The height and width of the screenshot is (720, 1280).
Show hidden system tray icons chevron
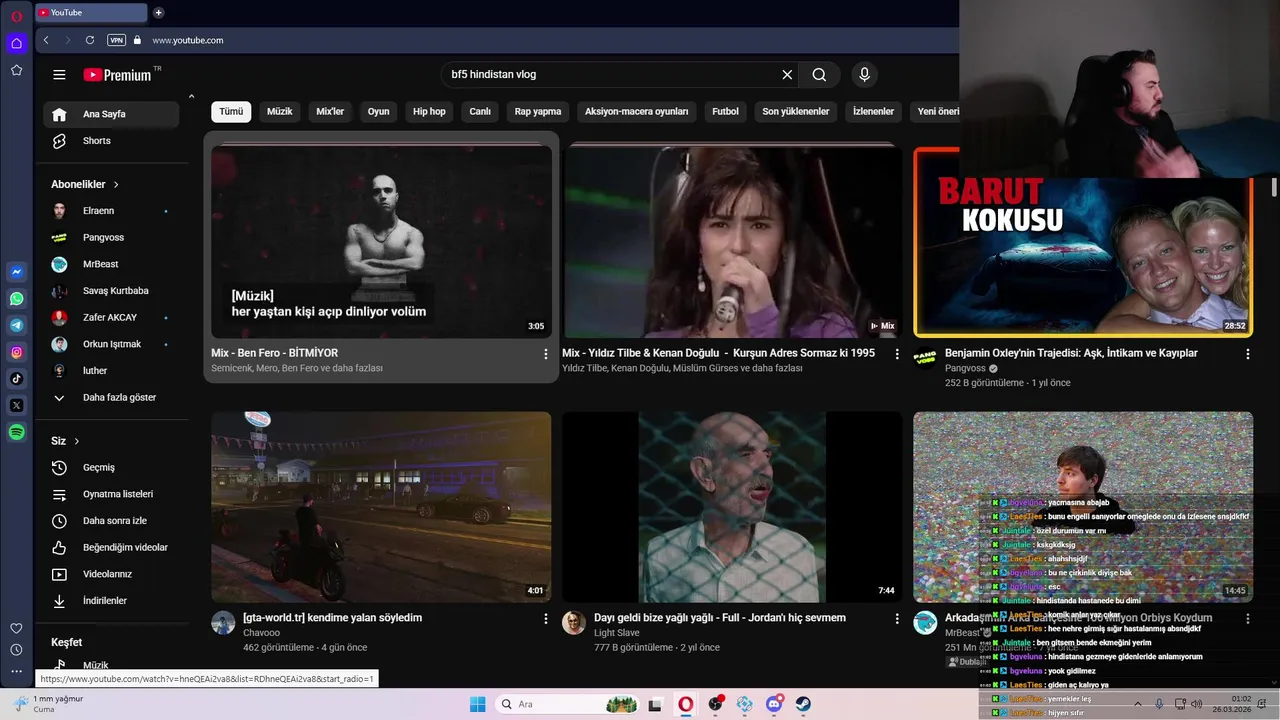point(1137,704)
